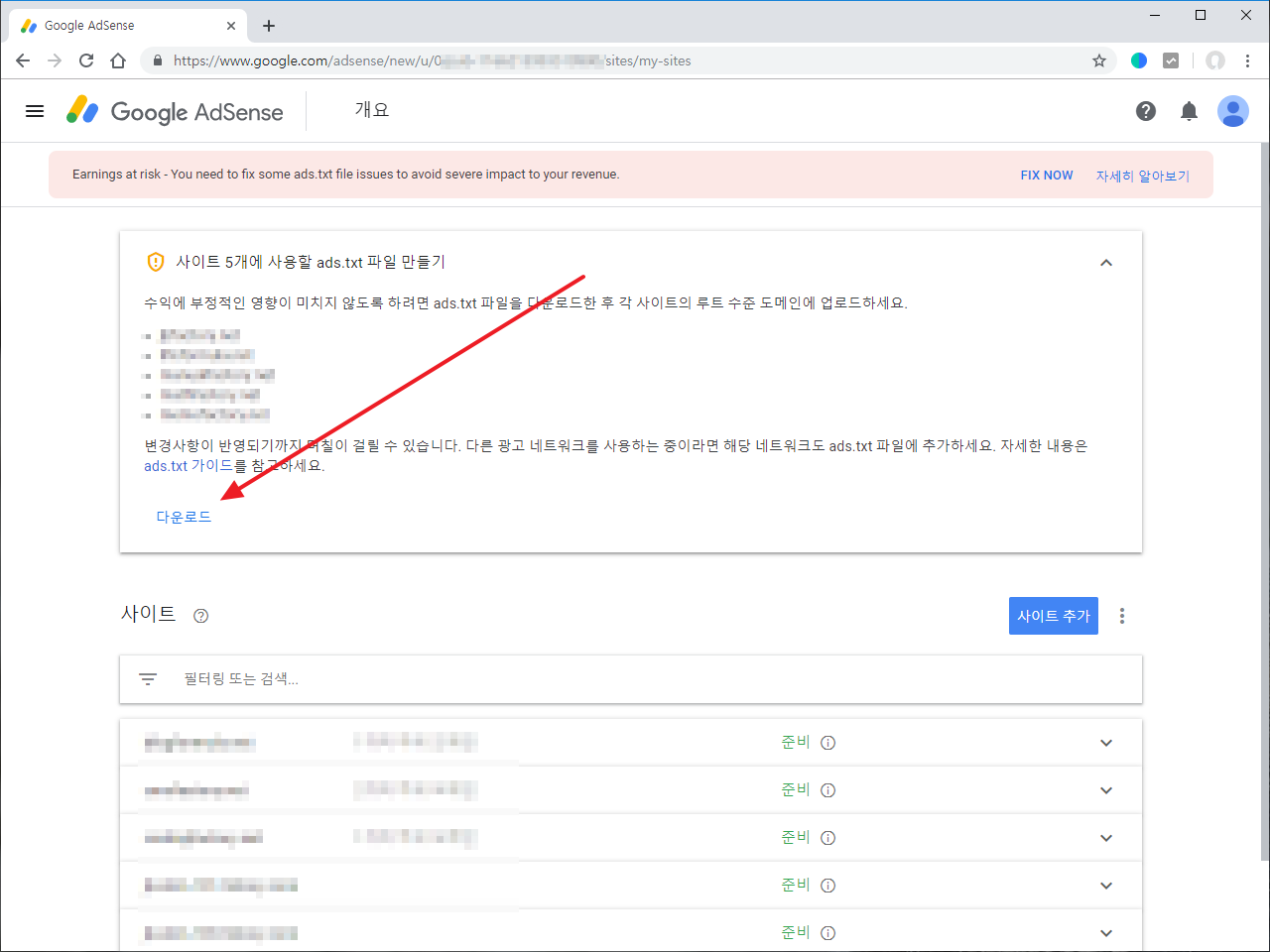Image resolution: width=1270 pixels, height=952 pixels.
Task: Click the help icon next to 사이트 heading
Action: 200,616
